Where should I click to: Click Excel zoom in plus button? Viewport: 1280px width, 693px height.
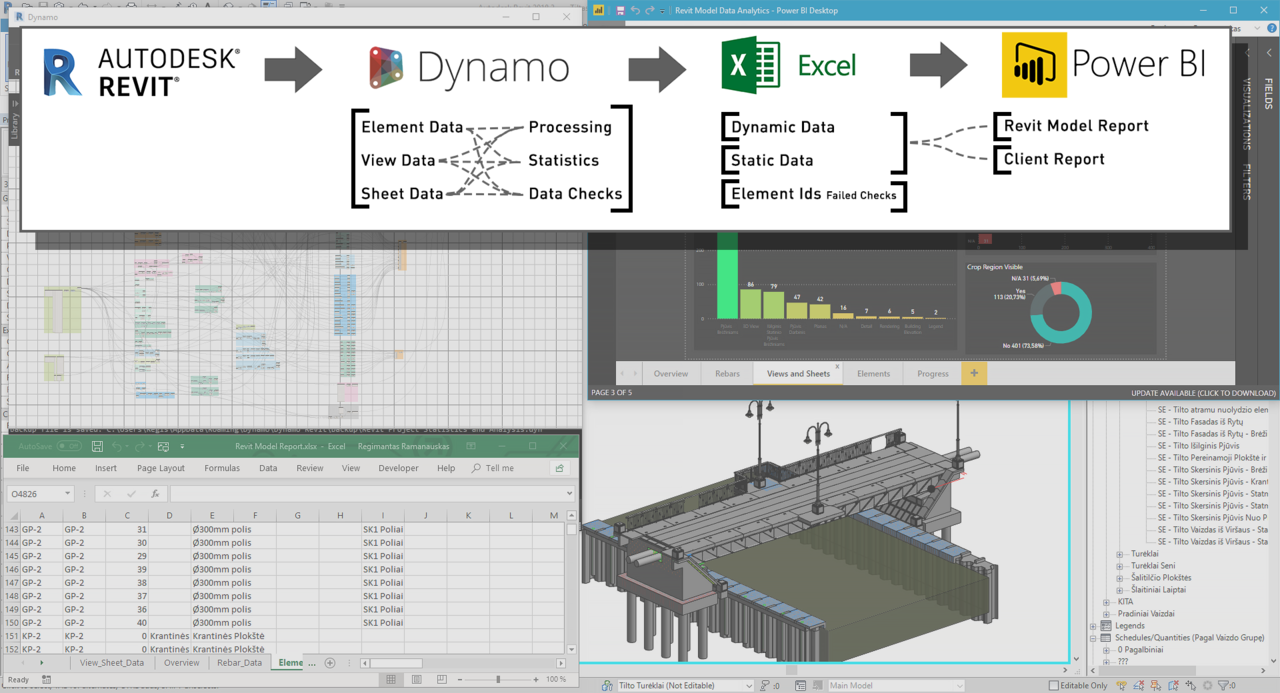coord(536,680)
